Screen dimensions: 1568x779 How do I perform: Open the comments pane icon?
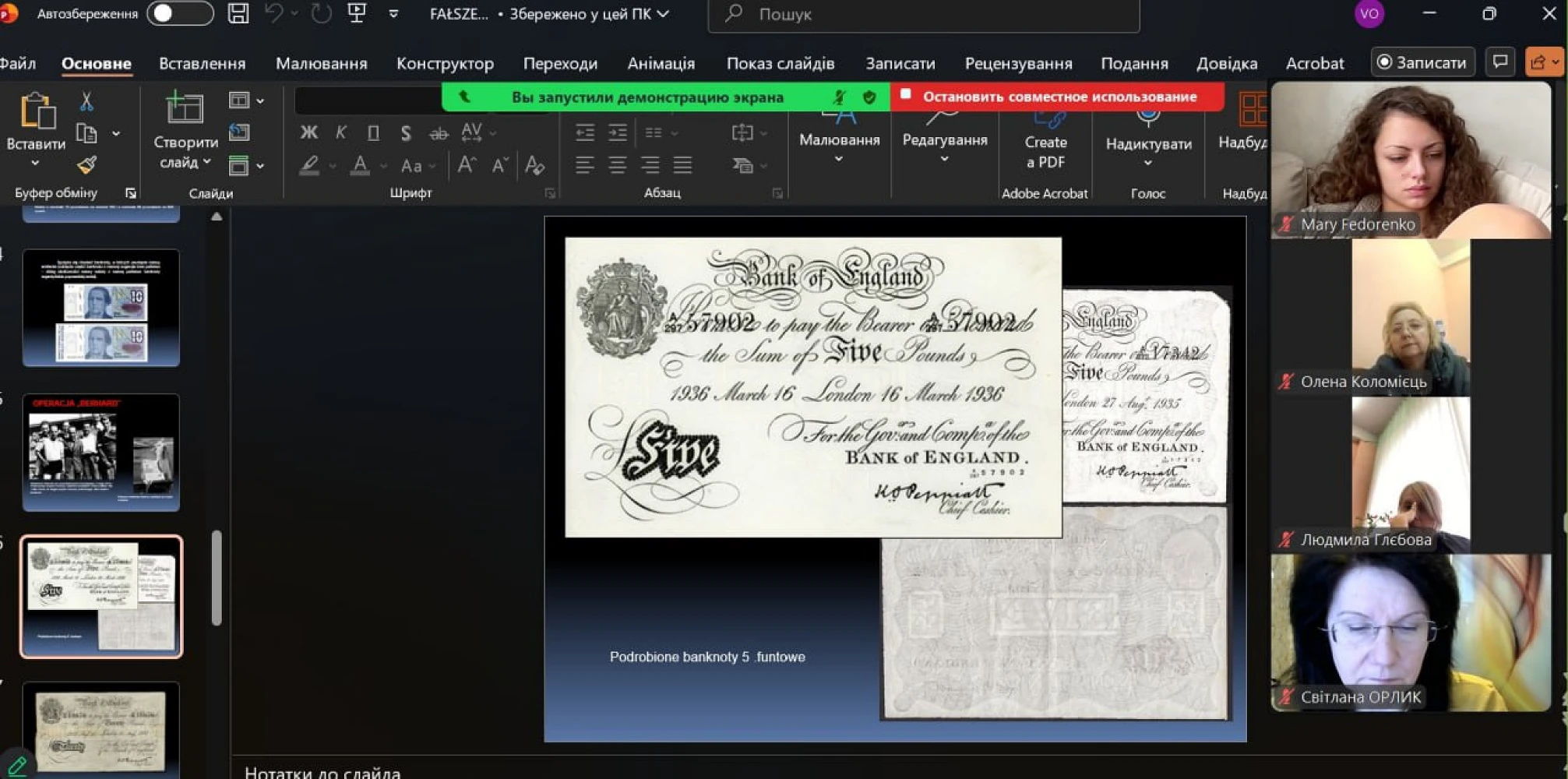pos(1499,62)
